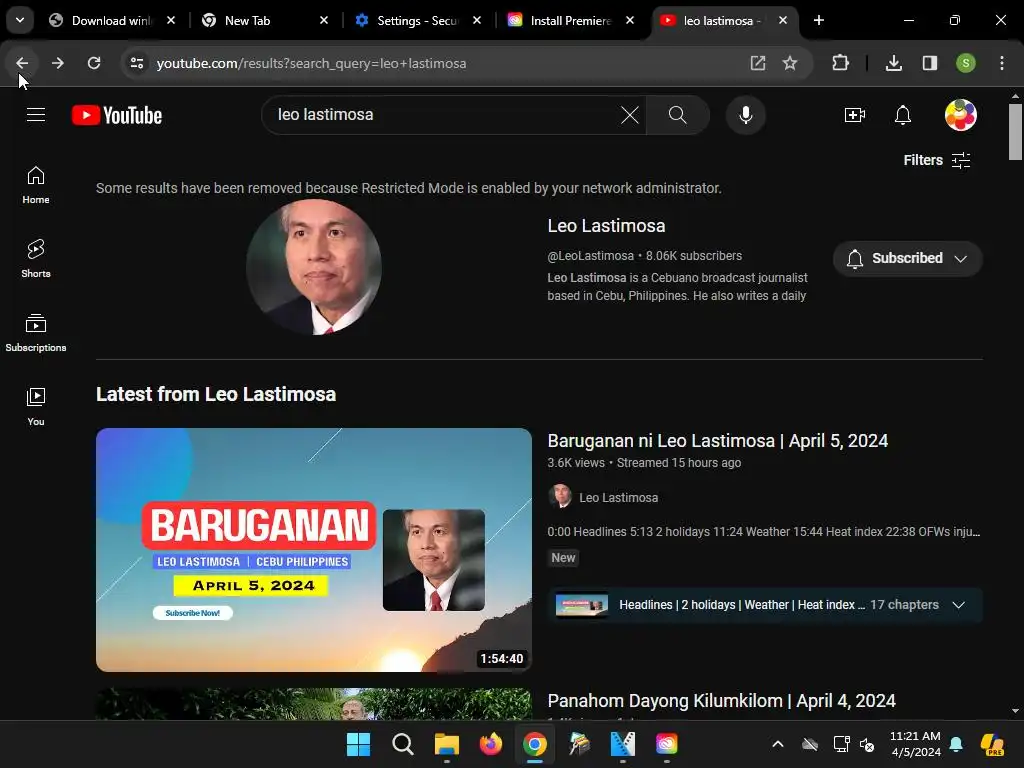Close the Settings tab
Screen dimensions: 1024x768
pos(477,20)
